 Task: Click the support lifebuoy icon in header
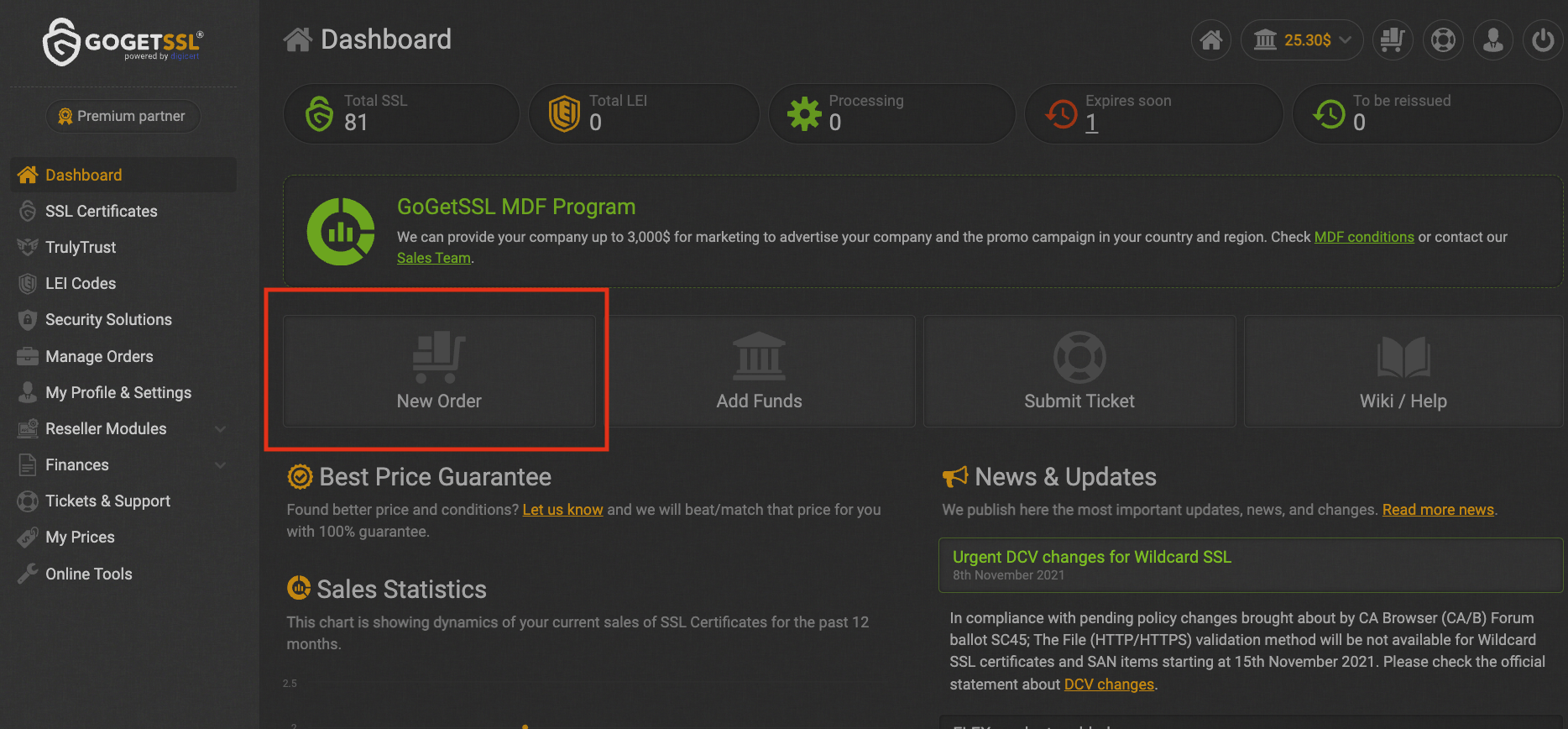coord(1443,39)
